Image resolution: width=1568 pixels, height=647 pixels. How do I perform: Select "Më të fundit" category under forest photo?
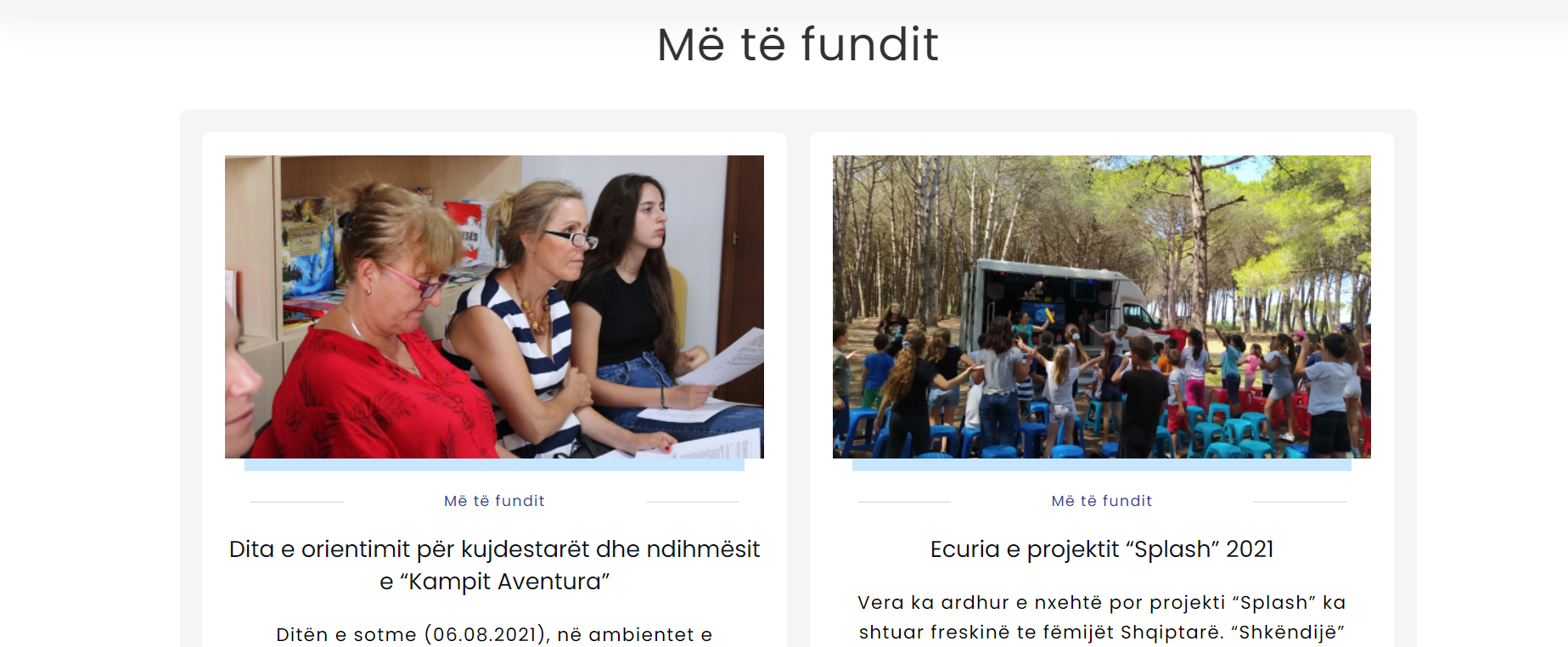[x=1102, y=501]
